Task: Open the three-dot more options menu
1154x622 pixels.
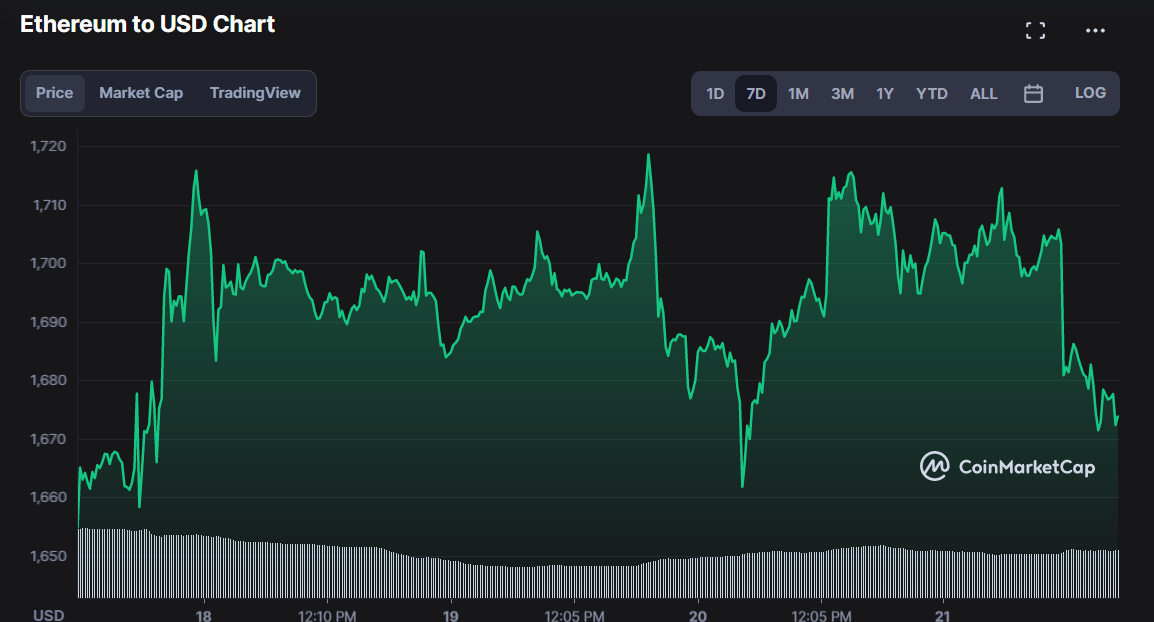Action: point(1095,30)
